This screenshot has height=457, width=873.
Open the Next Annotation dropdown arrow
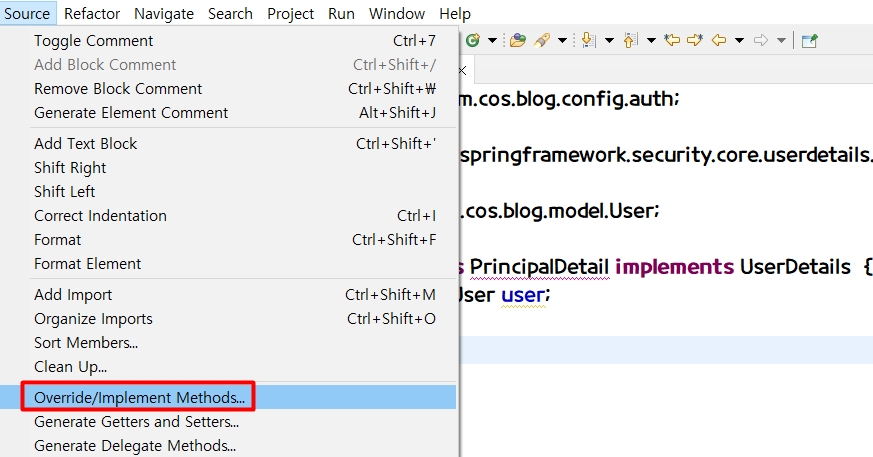(609, 40)
